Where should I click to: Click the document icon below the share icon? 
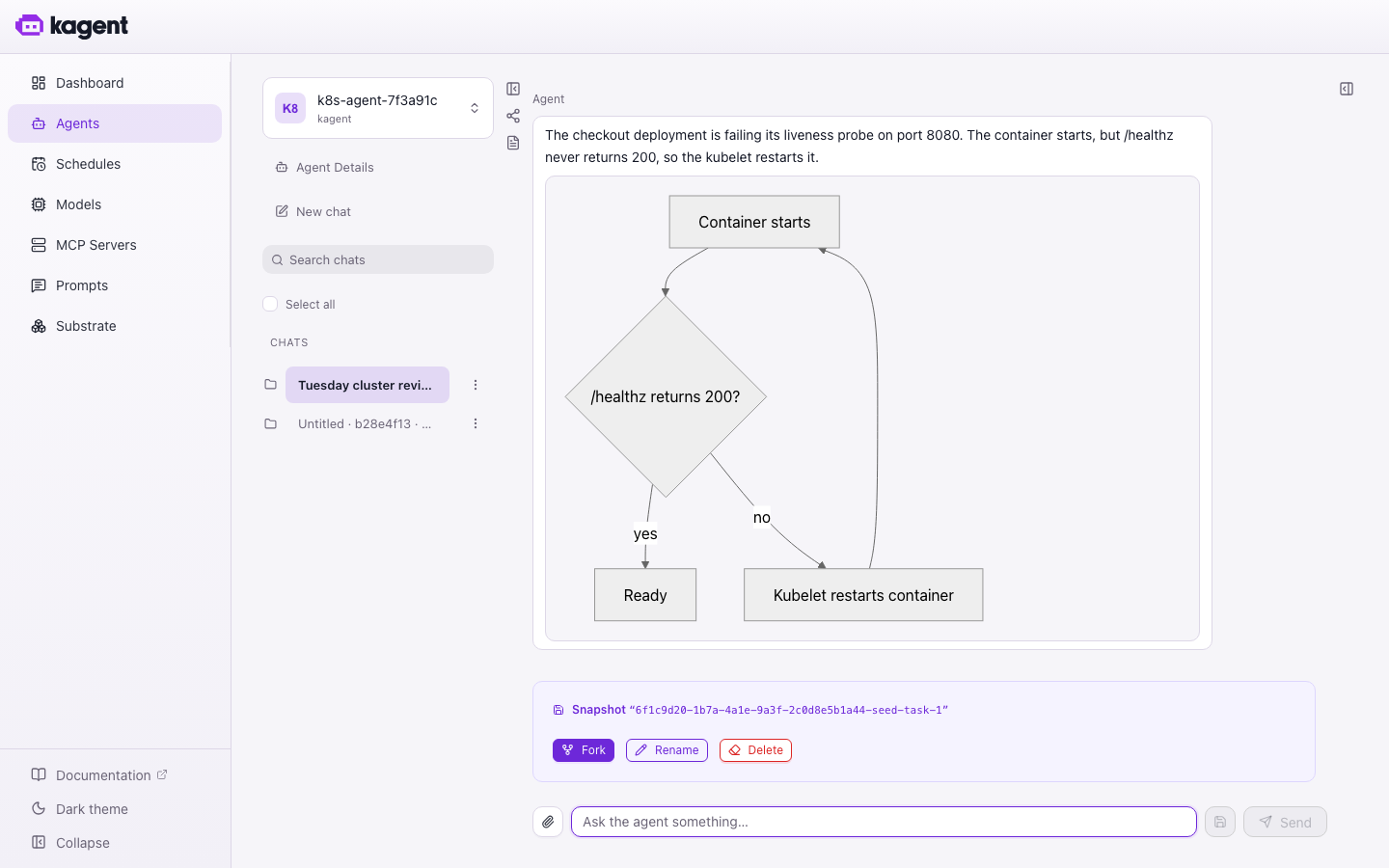pyautogui.click(x=513, y=143)
